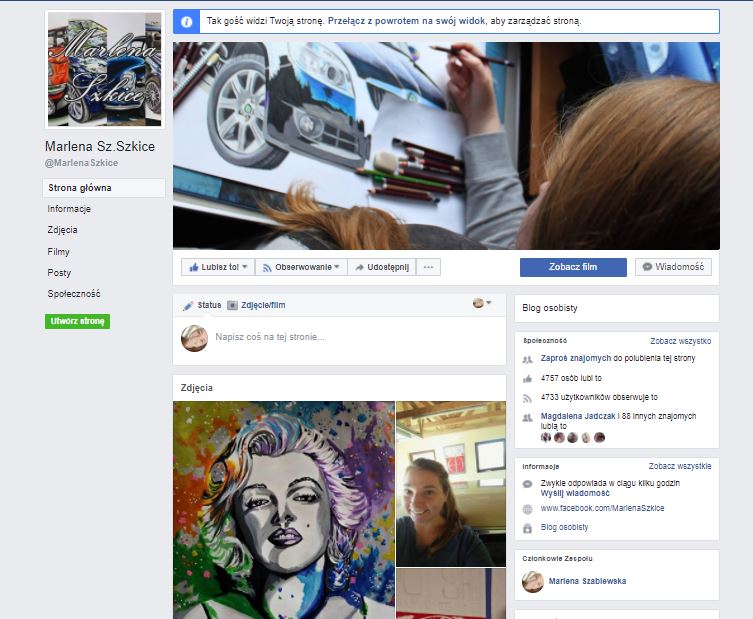
Task: Click the @MarlenaSzkice username
Action: tap(81, 163)
